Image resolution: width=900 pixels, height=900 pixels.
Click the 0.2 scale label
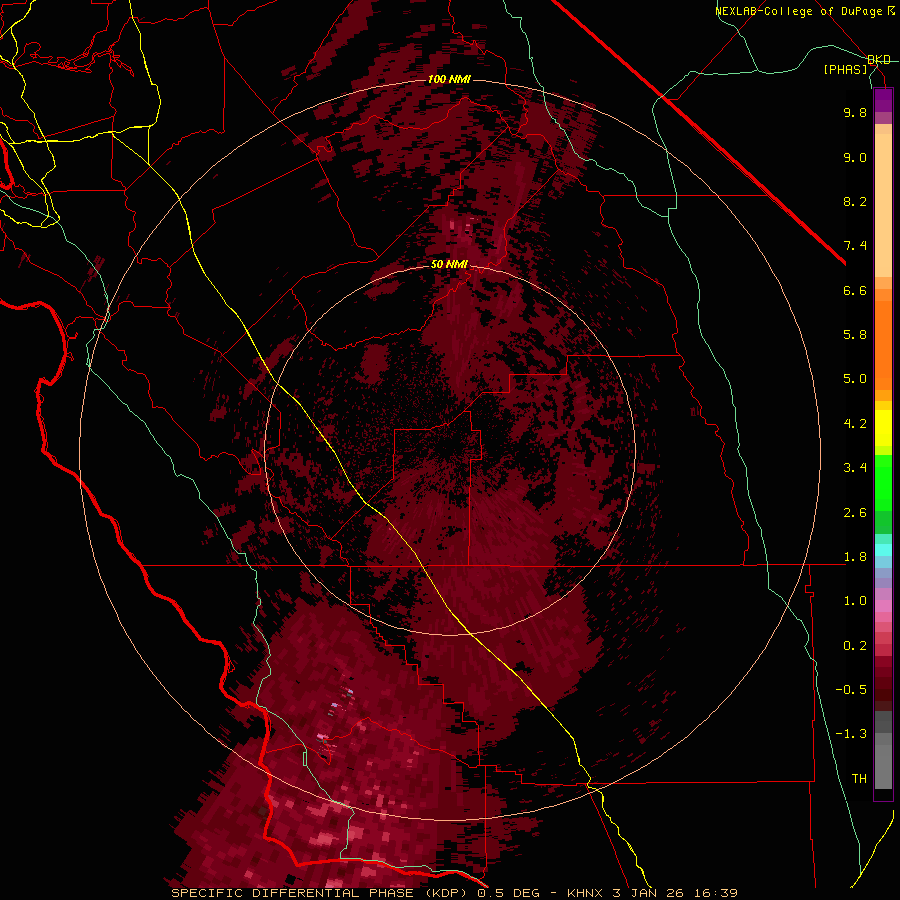point(855,646)
